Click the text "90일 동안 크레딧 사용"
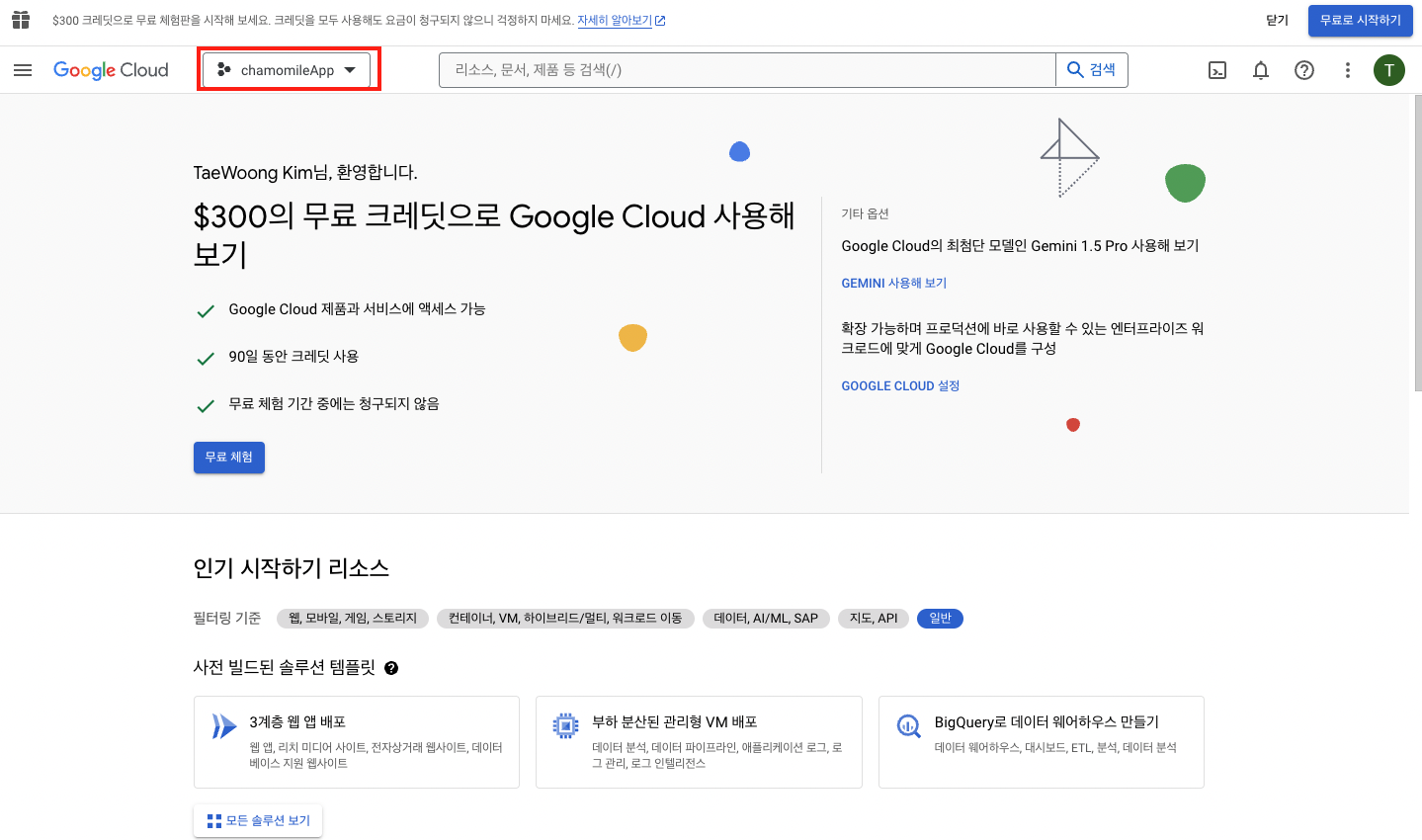The height and width of the screenshot is (840, 1422). [293, 357]
